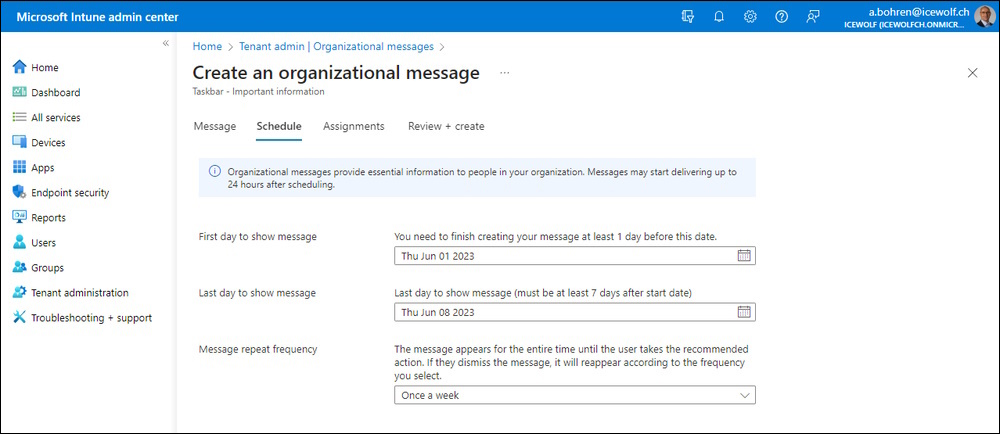This screenshot has height=434, width=1000.
Task: Open Tenant admin Organizational messages breadcrumb
Action: pos(336,47)
